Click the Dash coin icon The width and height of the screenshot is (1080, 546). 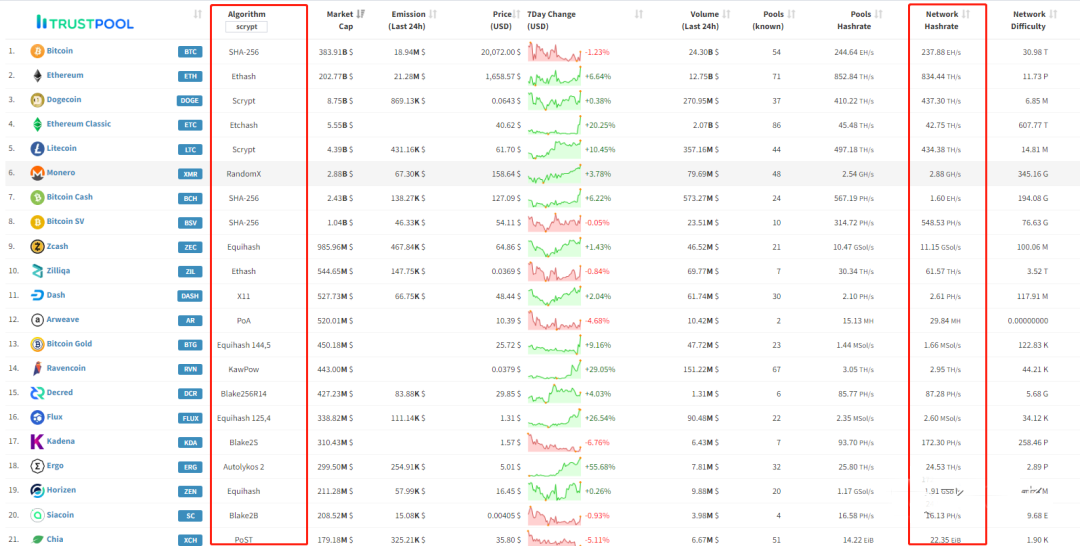(37, 295)
